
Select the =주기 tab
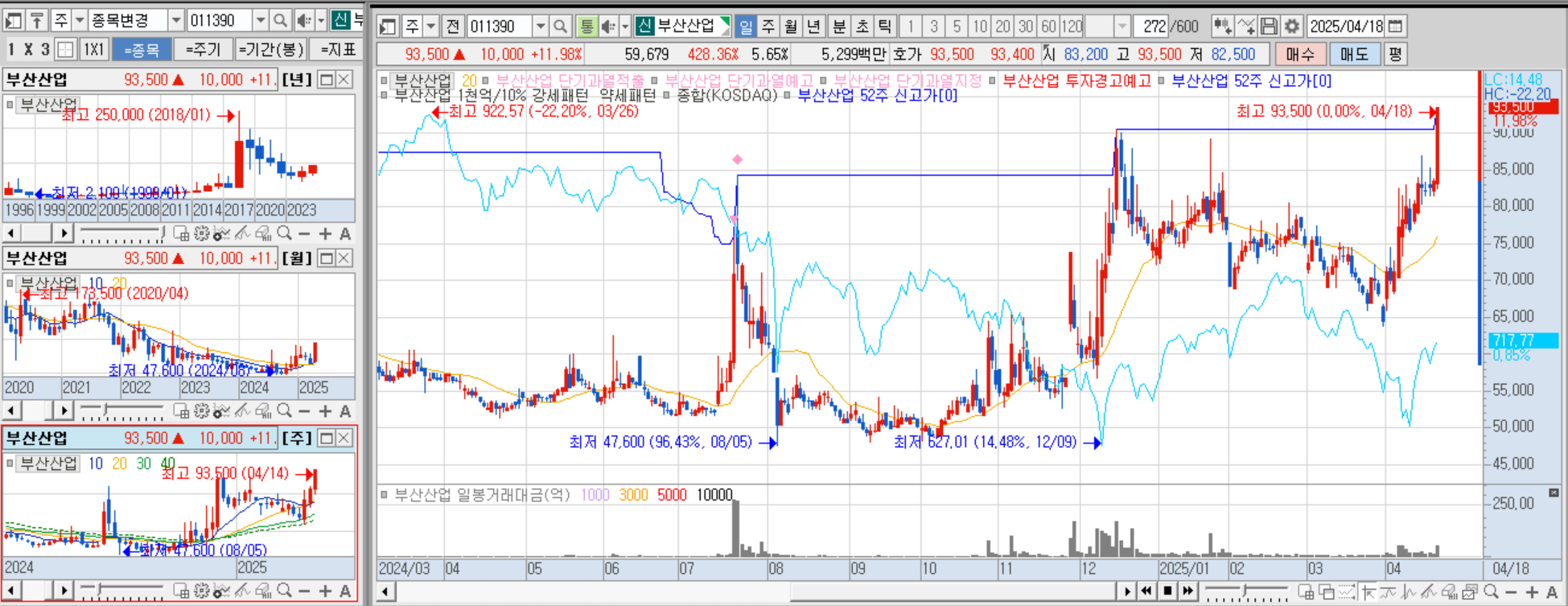[203, 50]
